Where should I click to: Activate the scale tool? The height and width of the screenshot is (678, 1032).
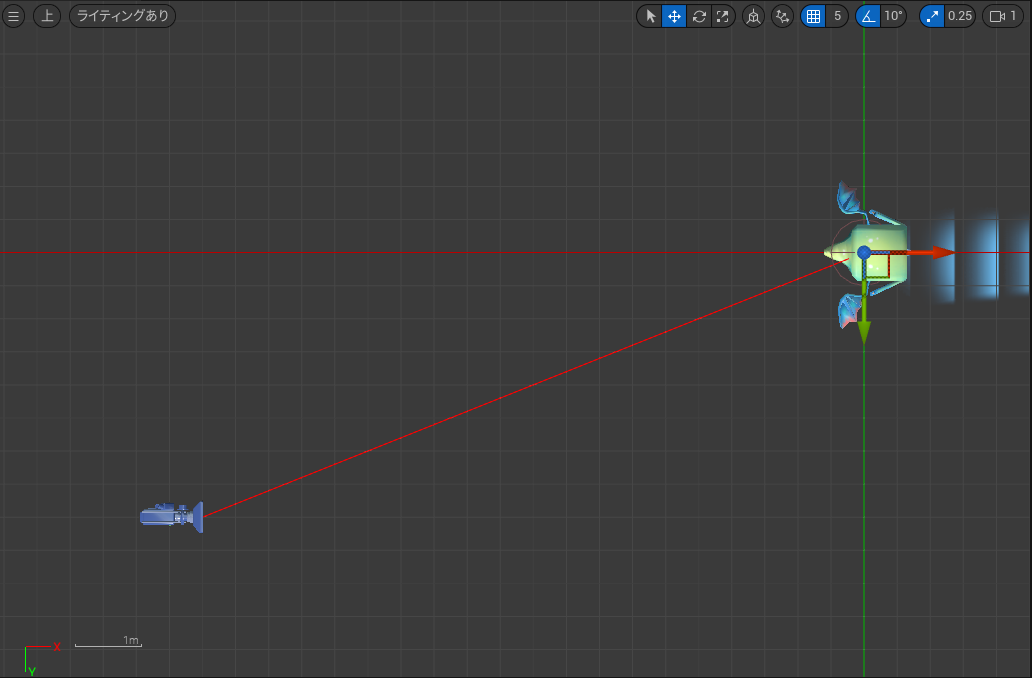click(722, 16)
